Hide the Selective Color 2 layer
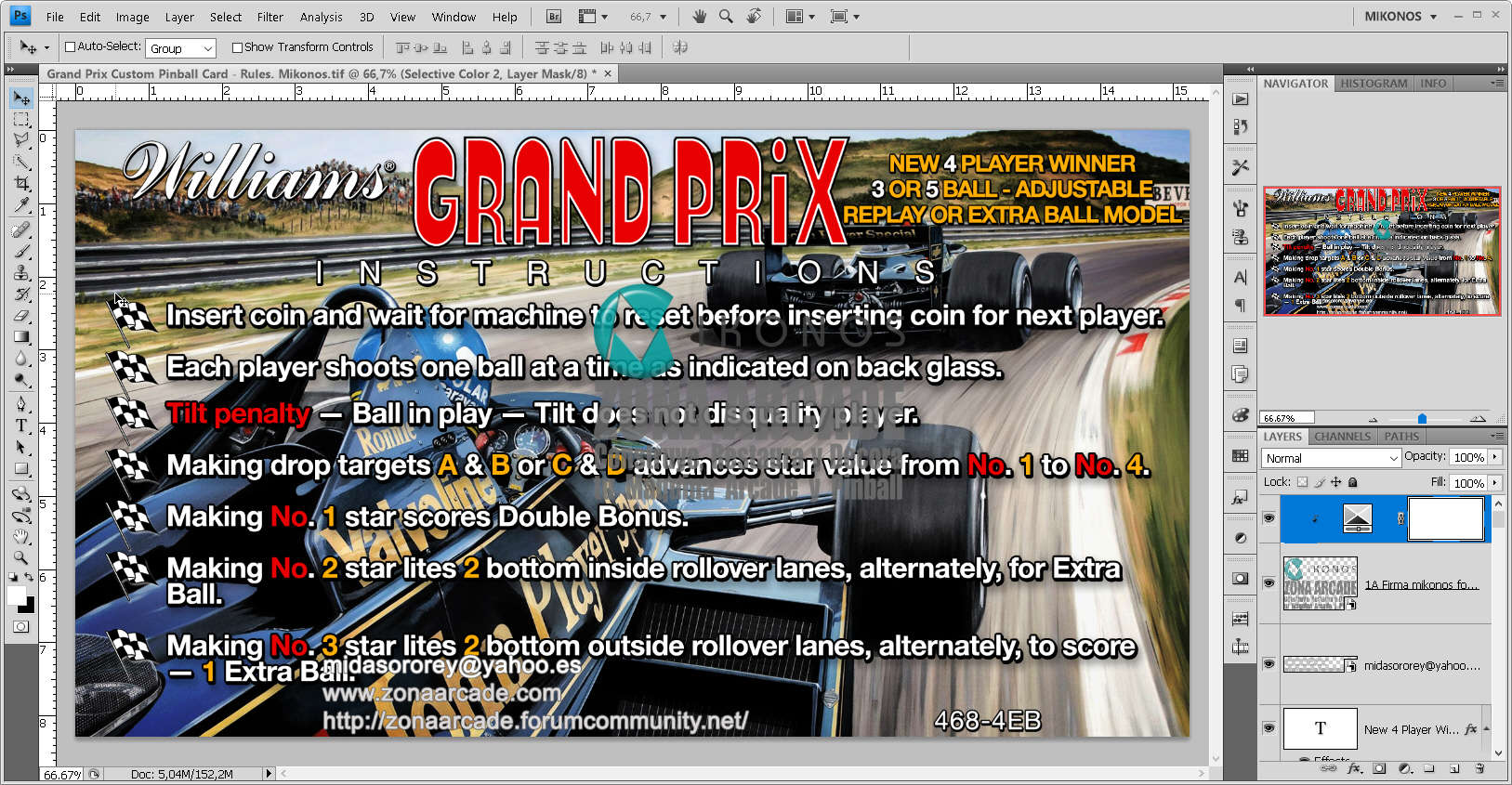Screen dimensions: 1512x785 coord(1269,518)
